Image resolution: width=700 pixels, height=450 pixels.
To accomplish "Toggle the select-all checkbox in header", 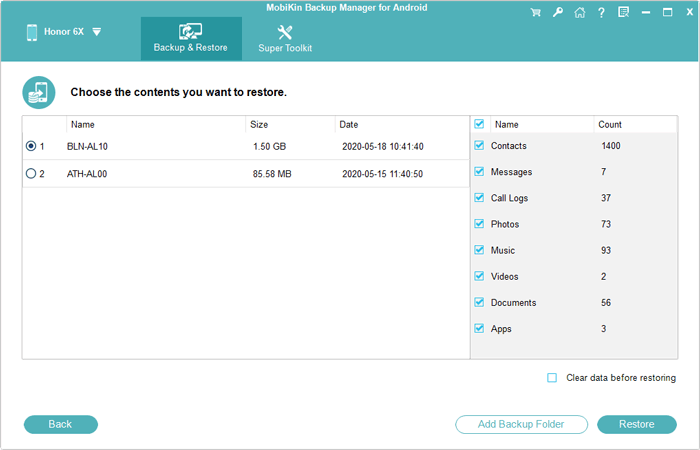I will (x=480, y=125).
